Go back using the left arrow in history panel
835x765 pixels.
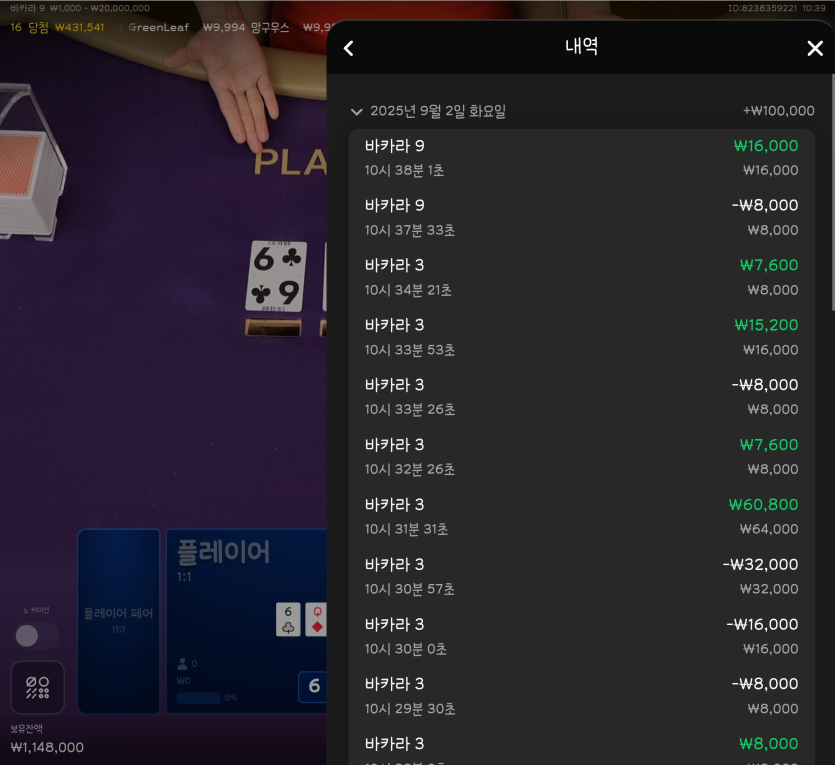point(349,48)
